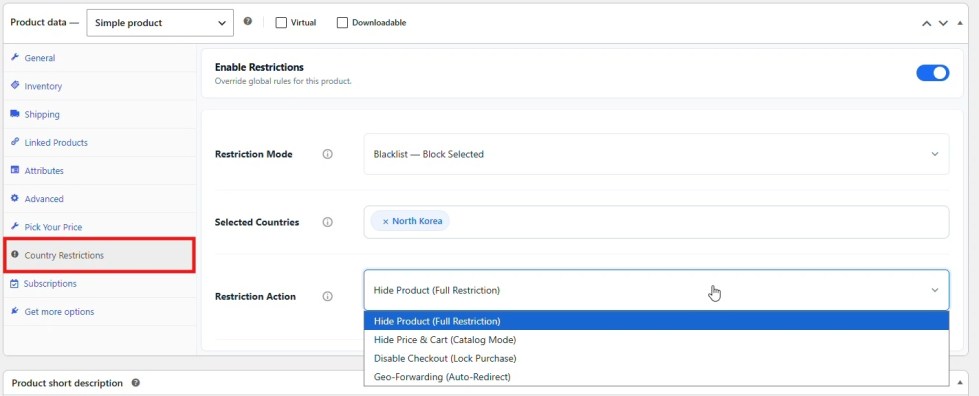Move Product data panel up arrow

coord(927,23)
